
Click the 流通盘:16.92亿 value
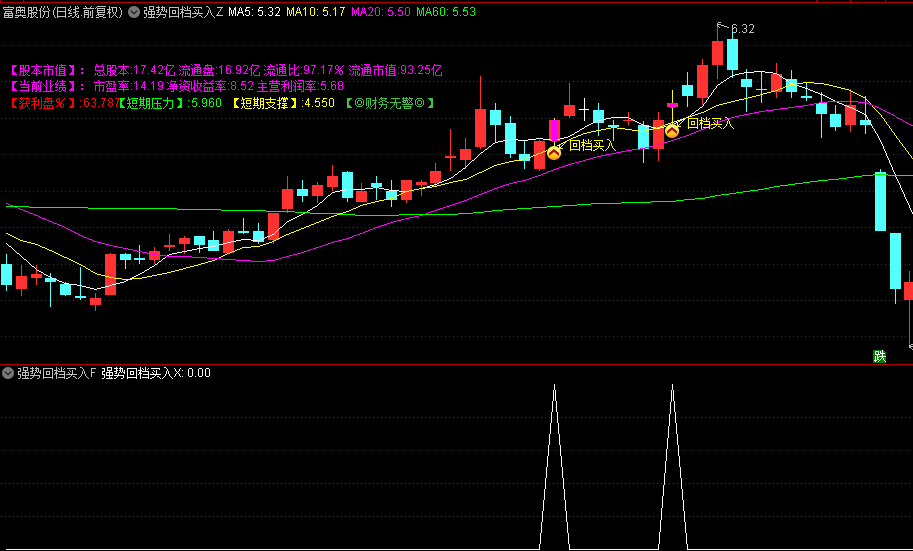(220, 71)
